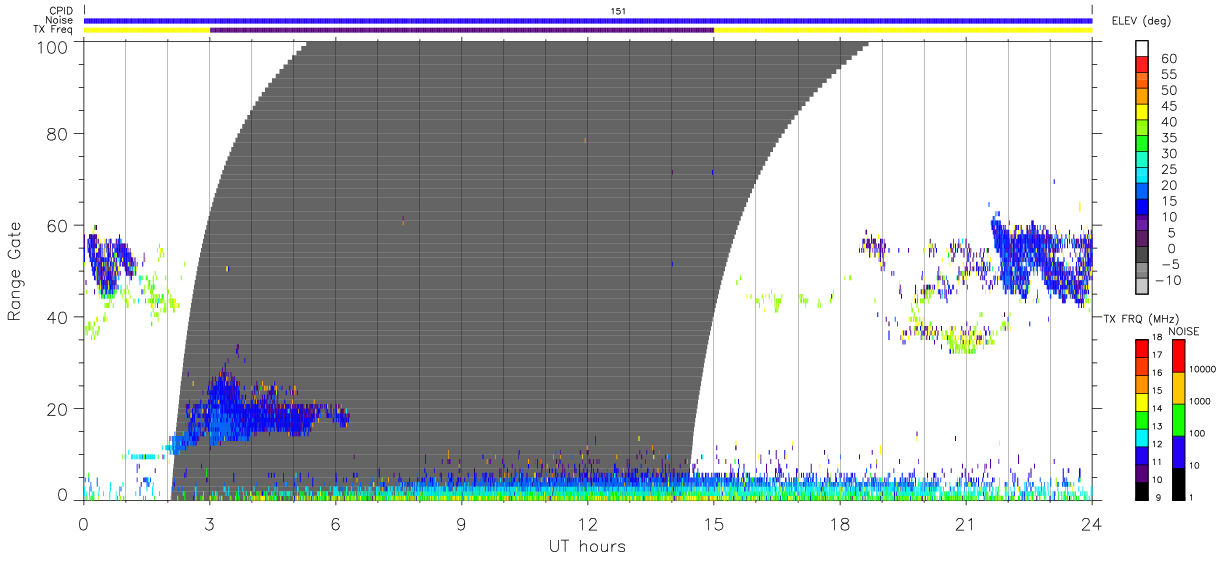The height and width of the screenshot is (567, 1228).
Task: Click the NOISE legend title
Action: pyautogui.click(x=1183, y=331)
